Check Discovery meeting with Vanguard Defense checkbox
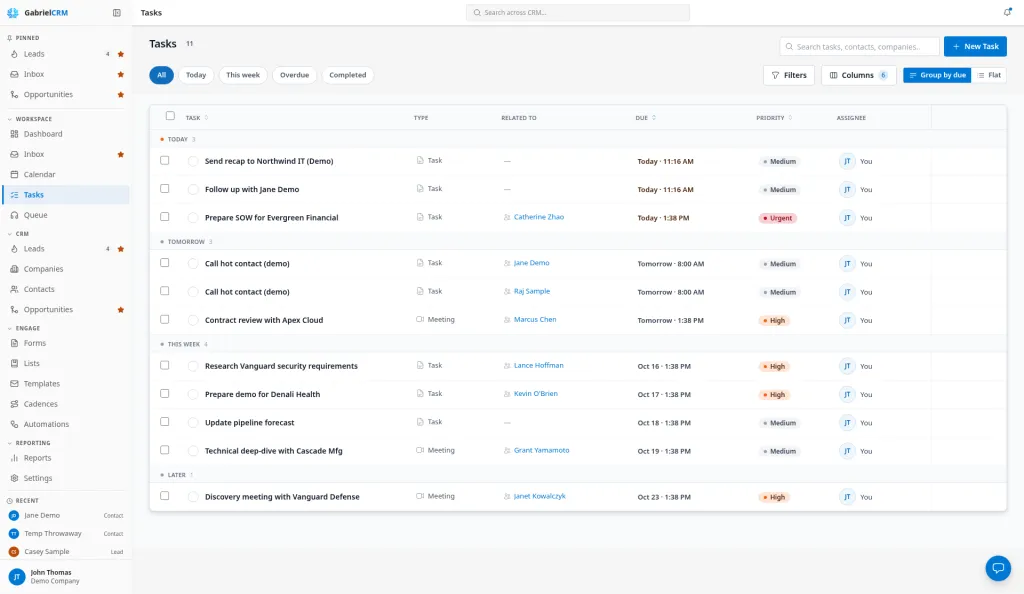 pos(165,496)
